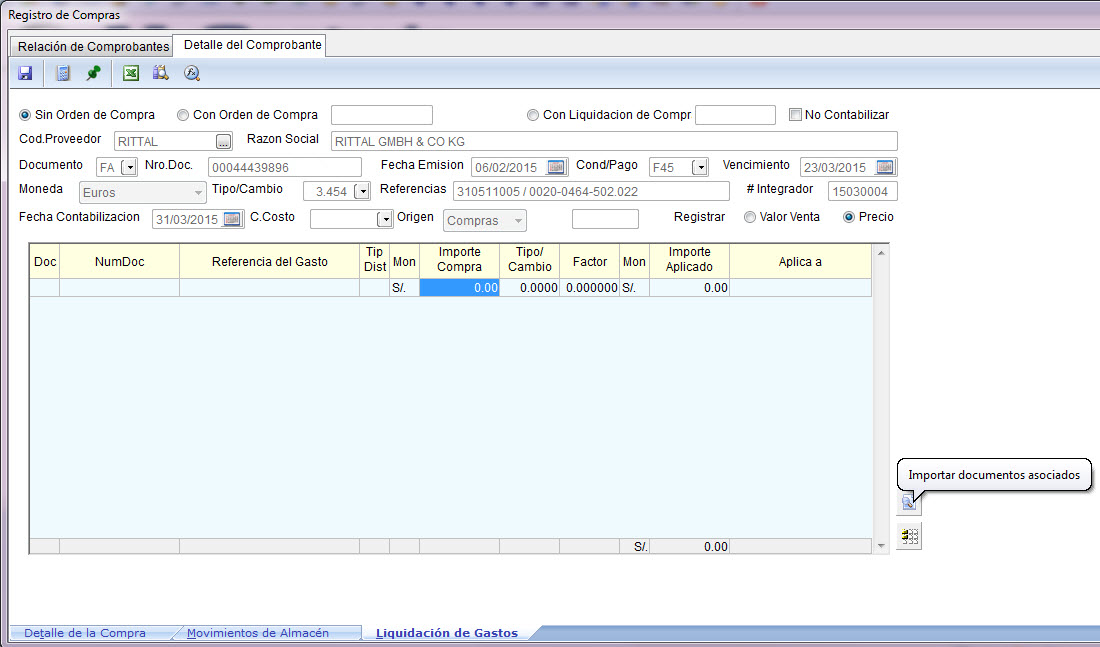Click the Importar documentos asociados icon
Image resolution: width=1100 pixels, height=647 pixels.
tap(908, 503)
